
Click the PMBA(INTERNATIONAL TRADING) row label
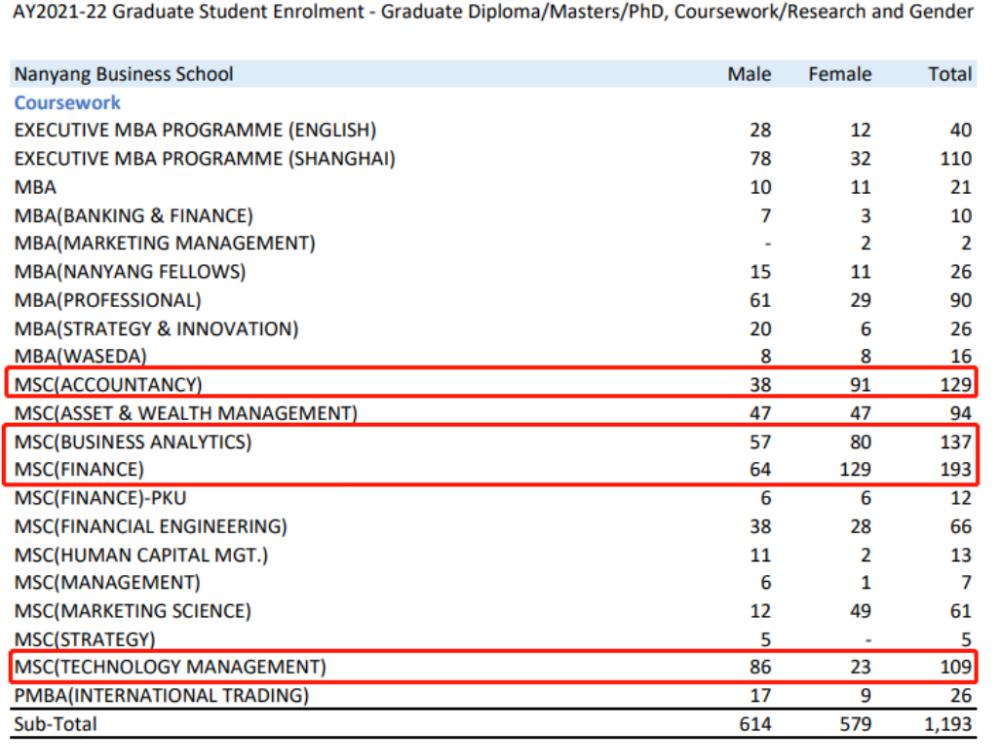161,695
